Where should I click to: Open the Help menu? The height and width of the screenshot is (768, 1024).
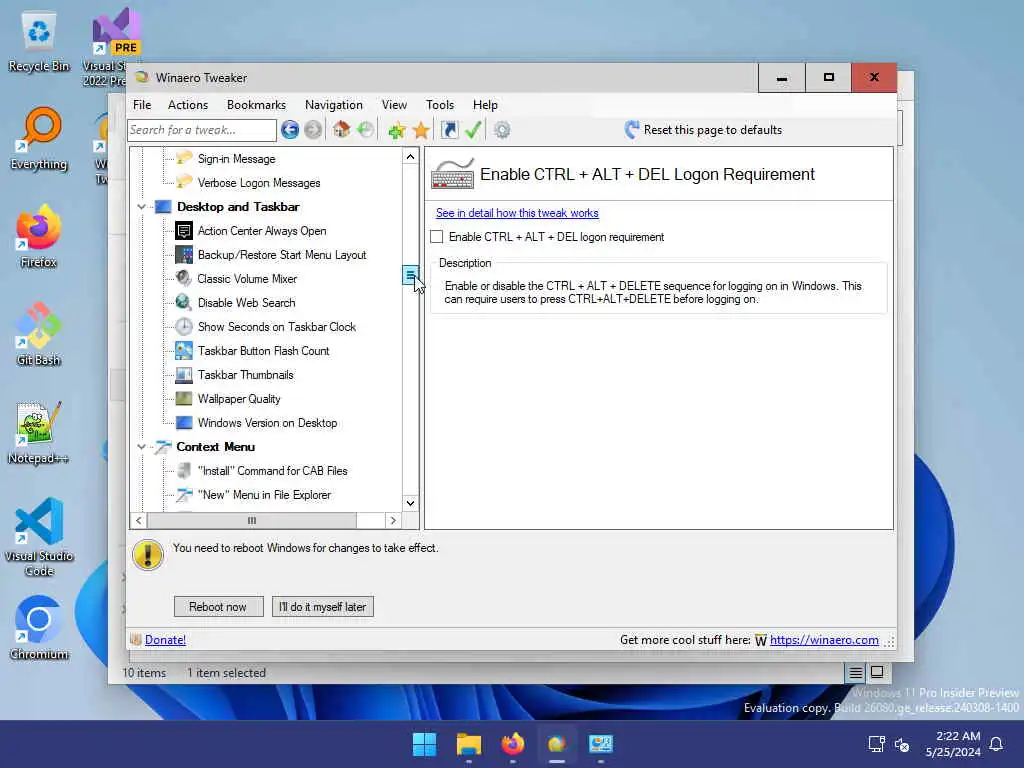point(485,104)
